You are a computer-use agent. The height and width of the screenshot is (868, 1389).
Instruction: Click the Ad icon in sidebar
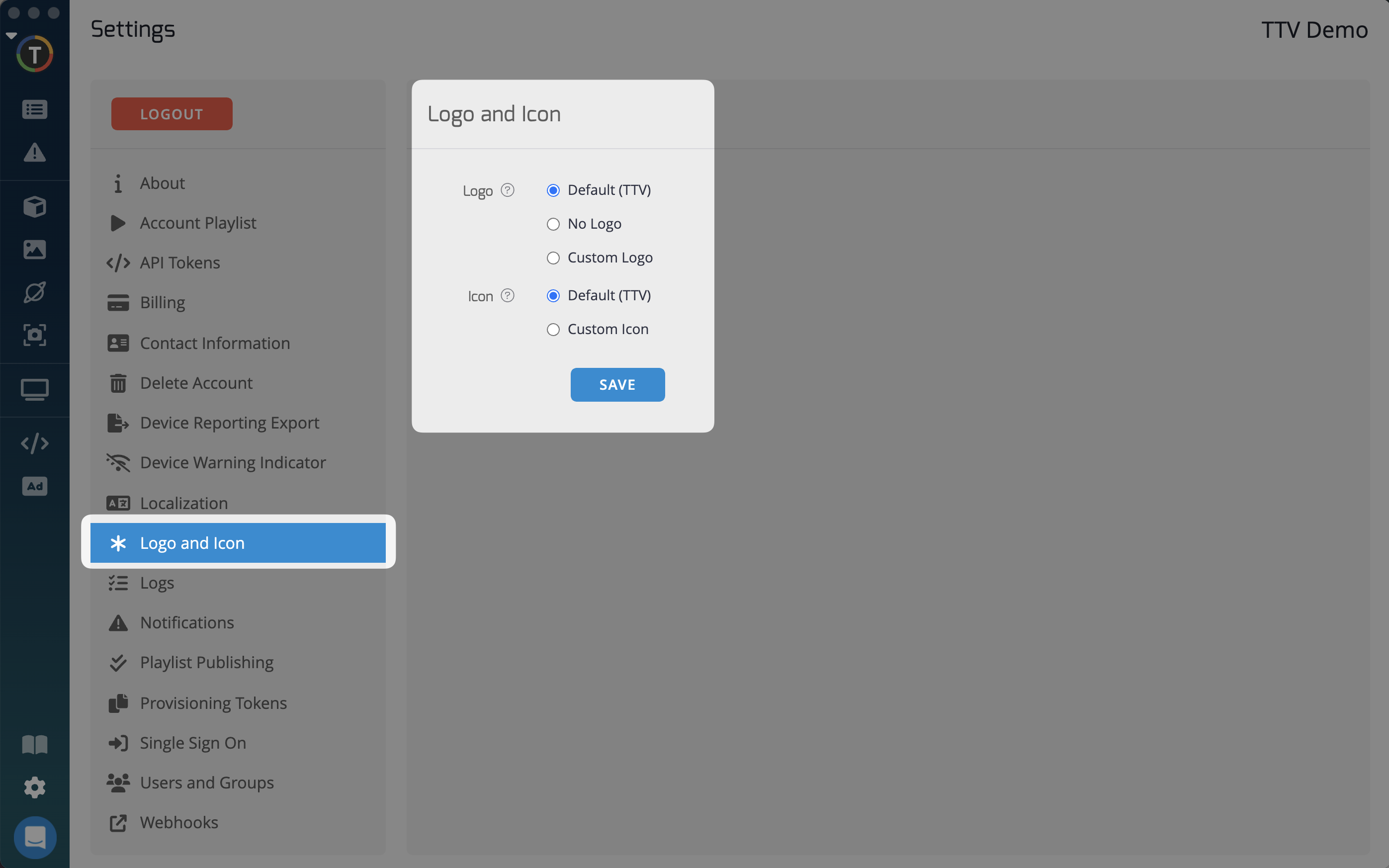pos(34,486)
